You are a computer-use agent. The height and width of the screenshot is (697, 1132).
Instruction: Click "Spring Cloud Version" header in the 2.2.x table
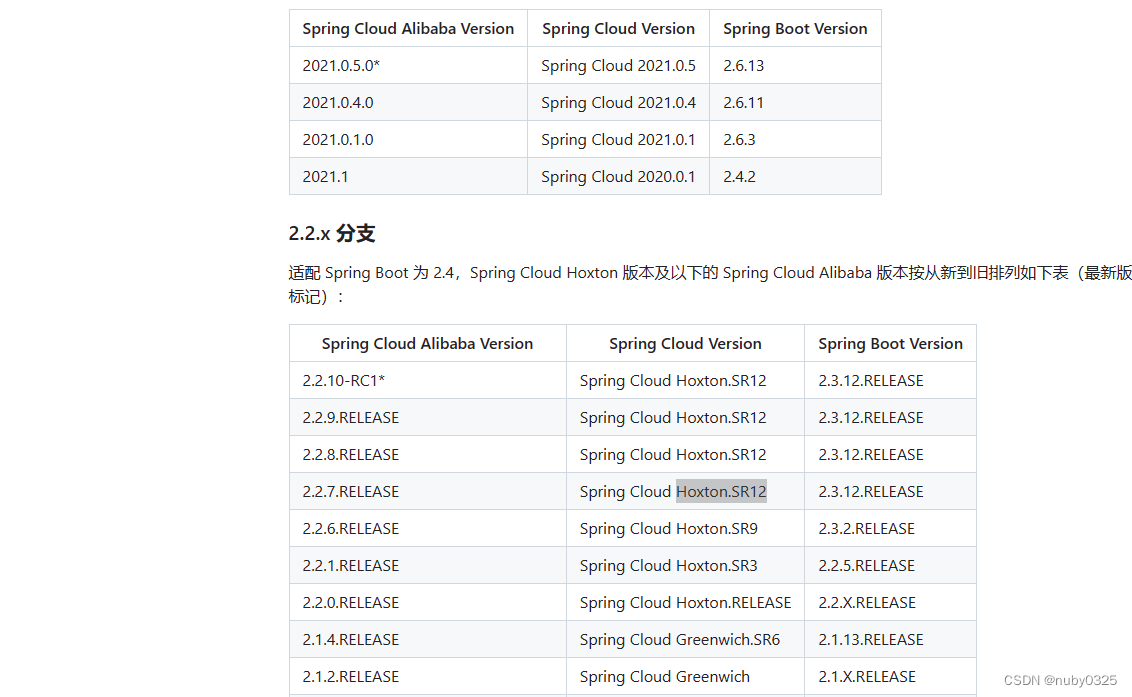(685, 344)
